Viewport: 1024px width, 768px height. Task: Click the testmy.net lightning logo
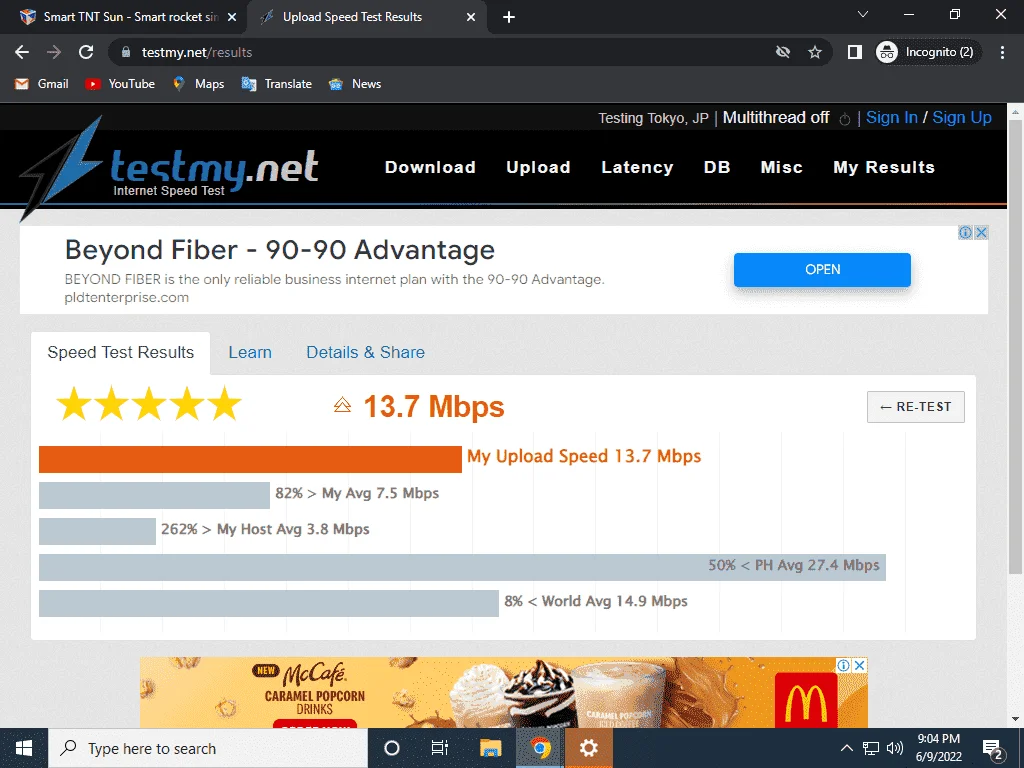pos(170,167)
